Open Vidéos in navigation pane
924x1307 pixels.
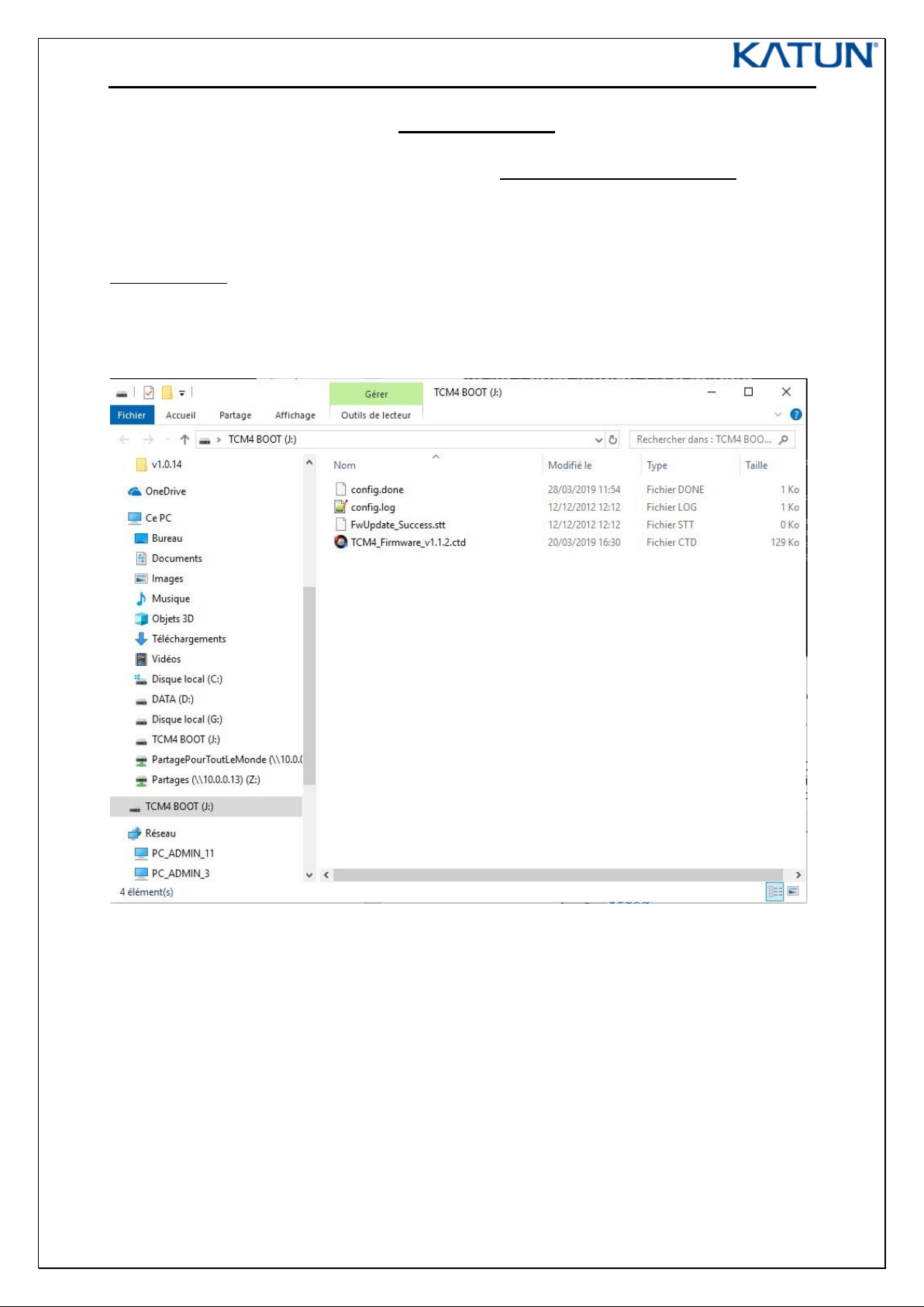(166, 659)
